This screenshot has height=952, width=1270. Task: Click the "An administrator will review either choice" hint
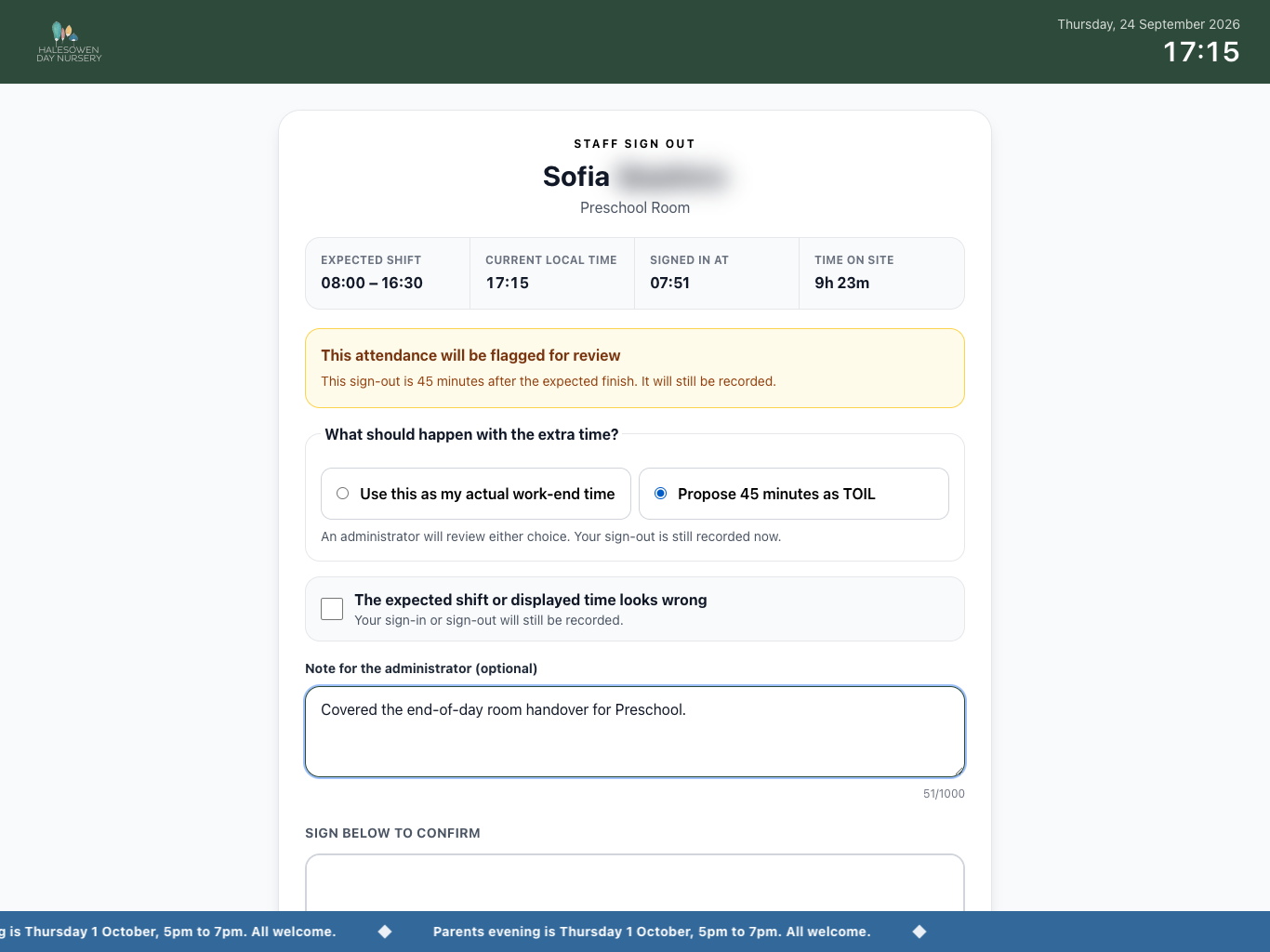[x=550, y=536]
